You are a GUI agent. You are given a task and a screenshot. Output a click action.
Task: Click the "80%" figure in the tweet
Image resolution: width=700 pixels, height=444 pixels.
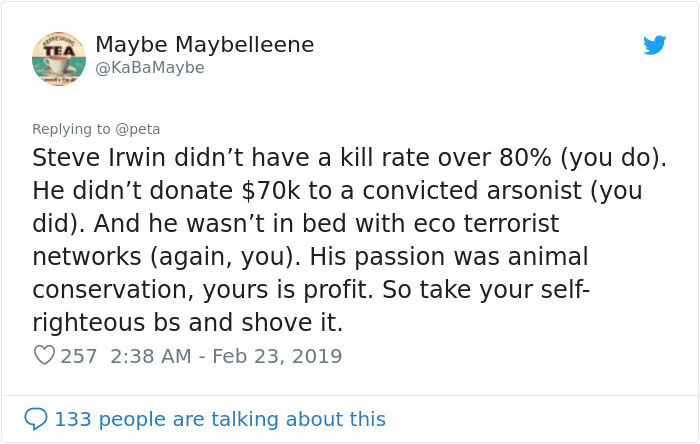(525, 158)
